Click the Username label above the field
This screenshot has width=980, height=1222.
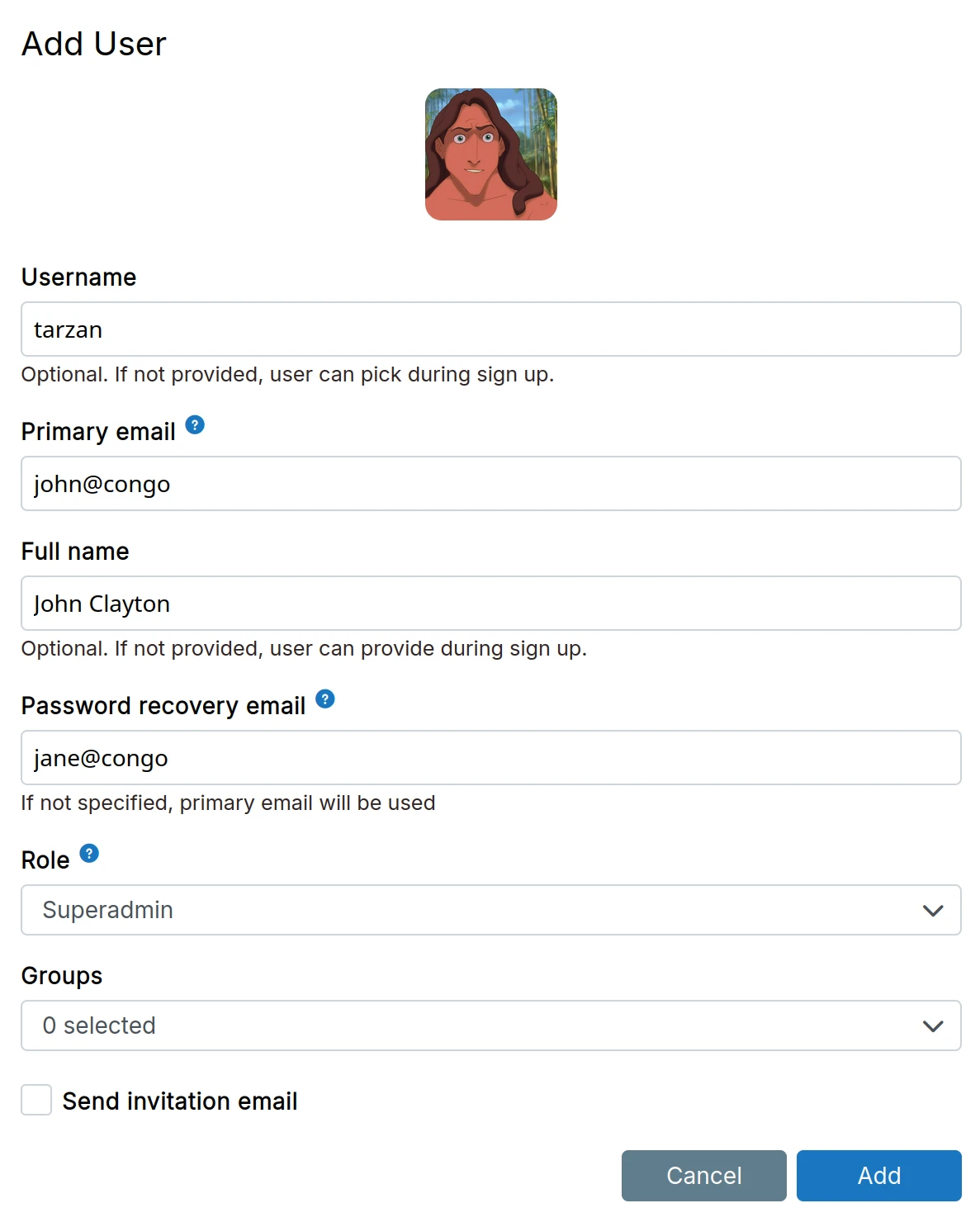coord(78,277)
